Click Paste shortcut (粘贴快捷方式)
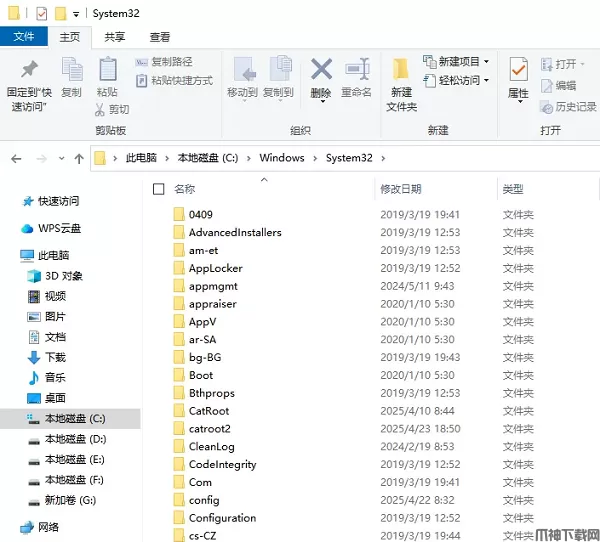 174,81
